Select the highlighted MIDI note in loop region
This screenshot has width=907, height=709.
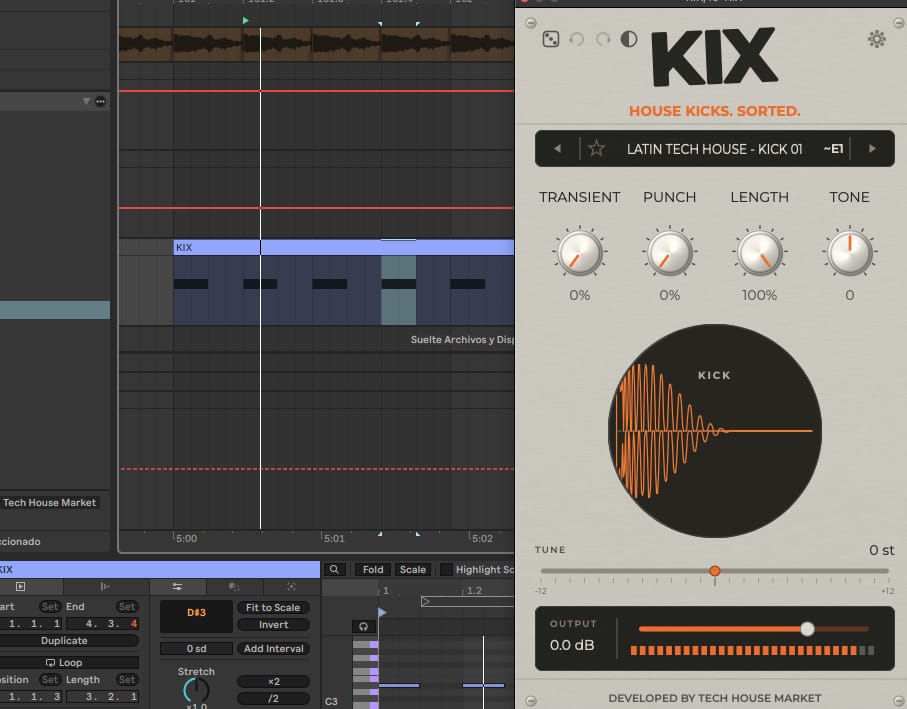[399, 284]
